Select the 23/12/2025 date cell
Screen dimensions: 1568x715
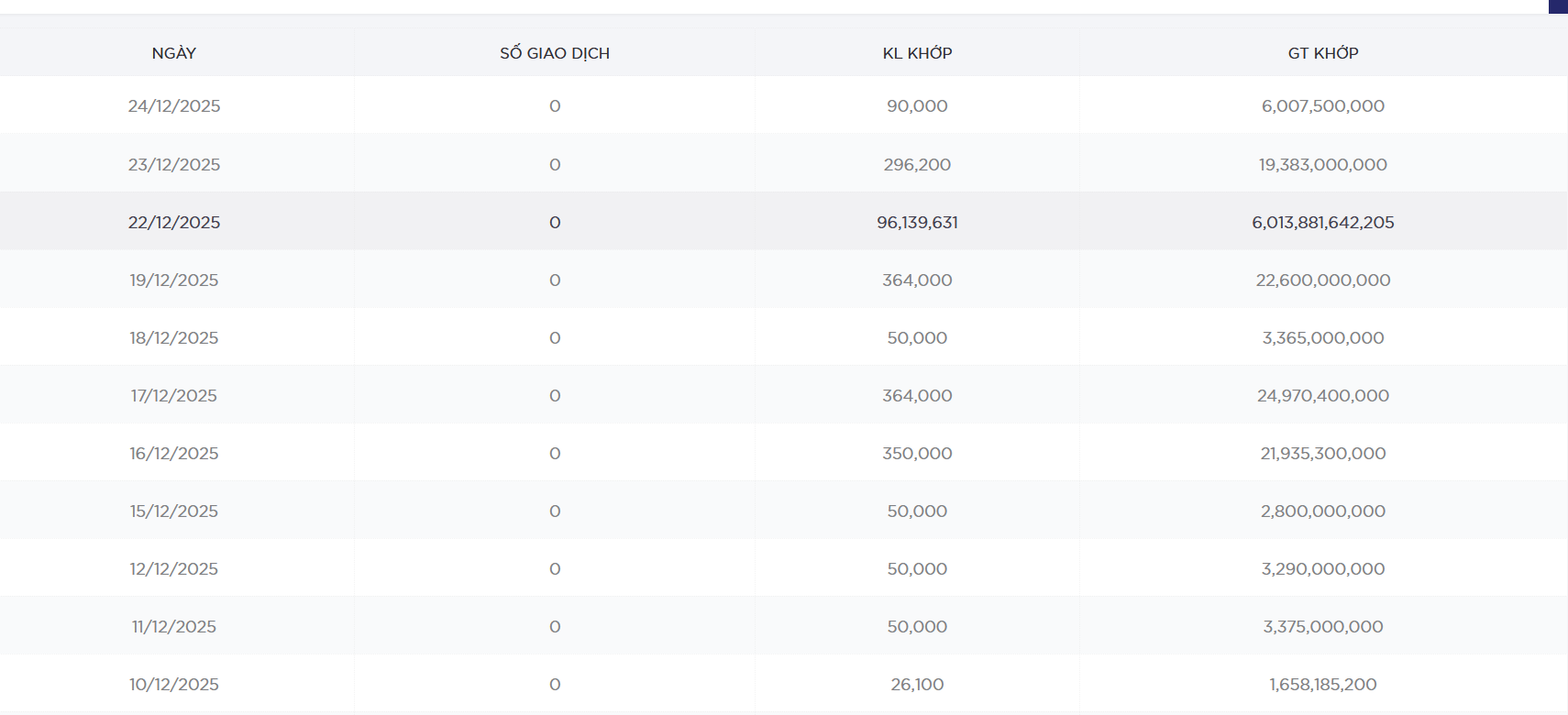point(174,165)
